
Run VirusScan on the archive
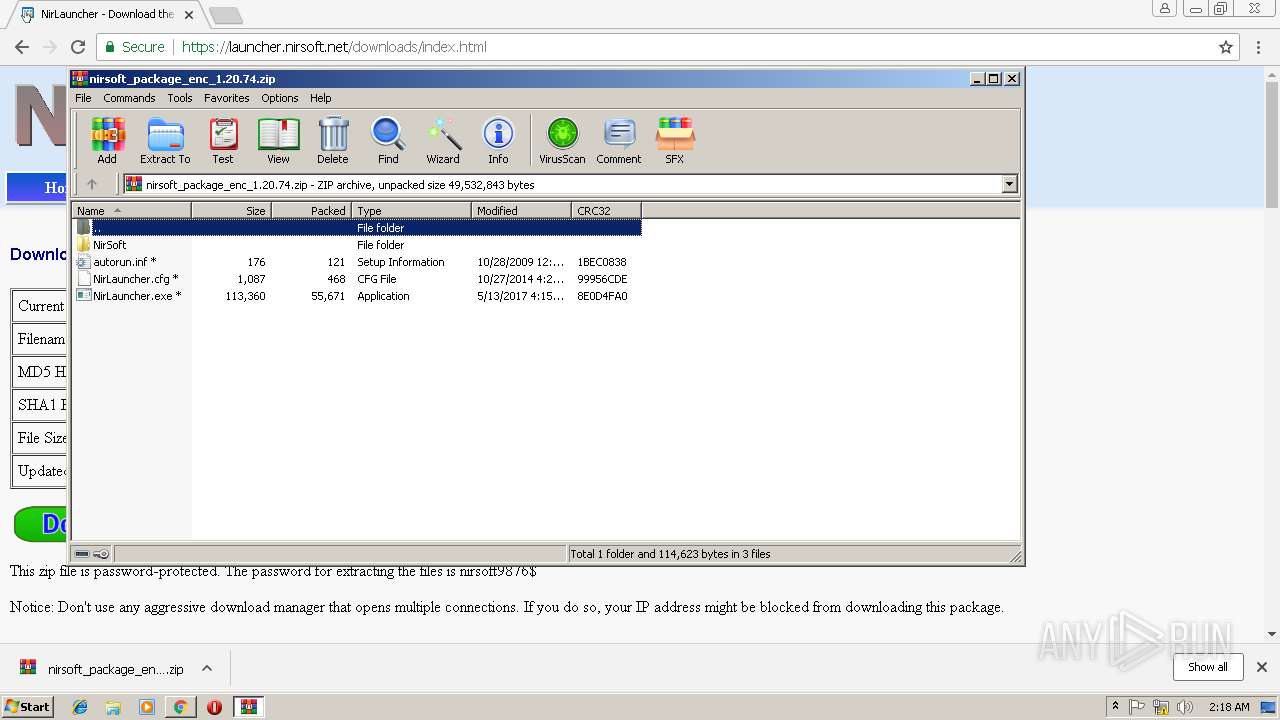[562, 140]
